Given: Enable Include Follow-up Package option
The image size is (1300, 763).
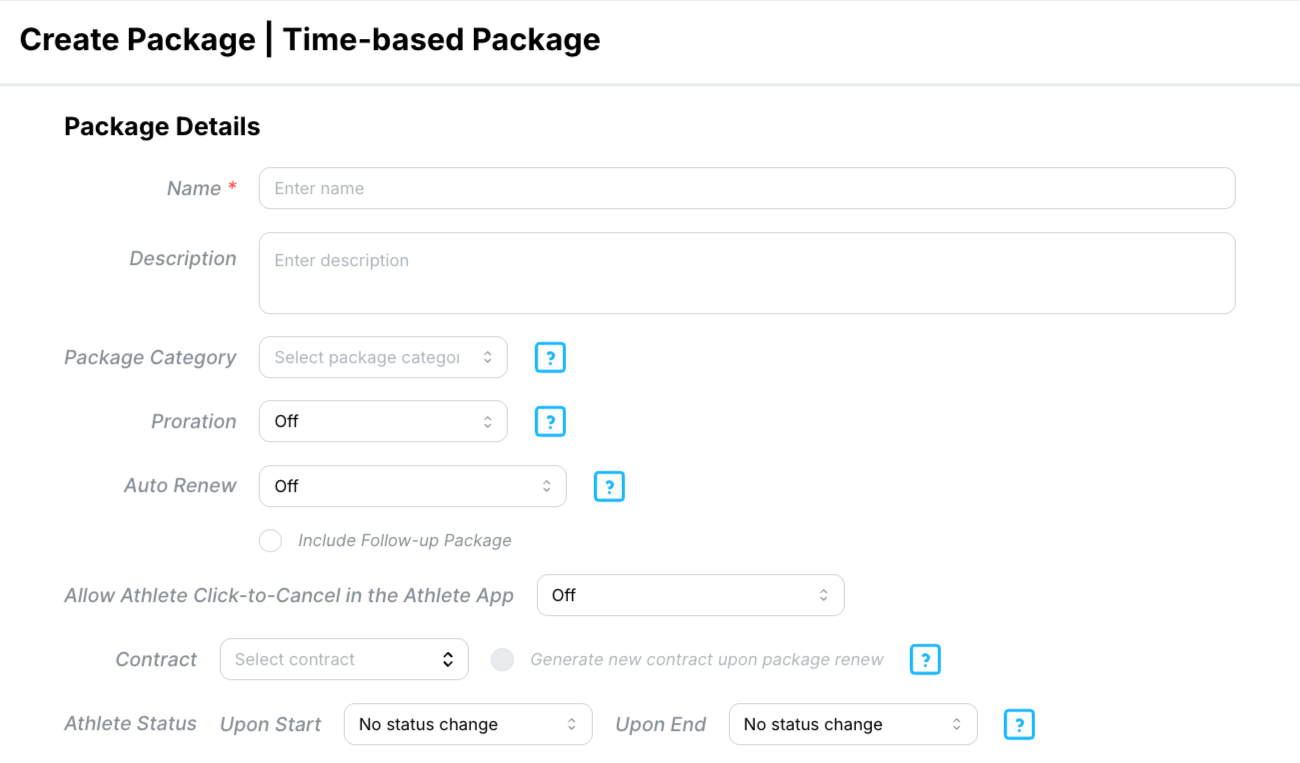Looking at the screenshot, I should (x=270, y=540).
